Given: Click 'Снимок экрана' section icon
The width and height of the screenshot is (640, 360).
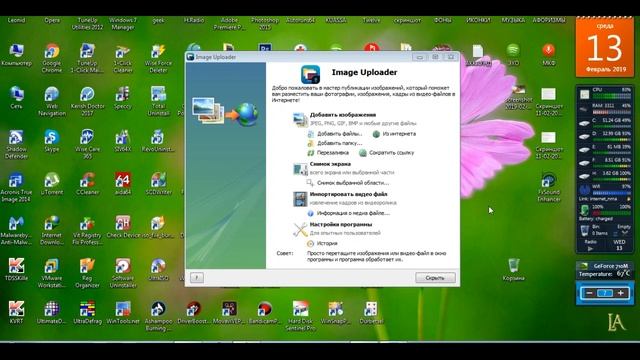Looking at the screenshot, I should [x=300, y=169].
